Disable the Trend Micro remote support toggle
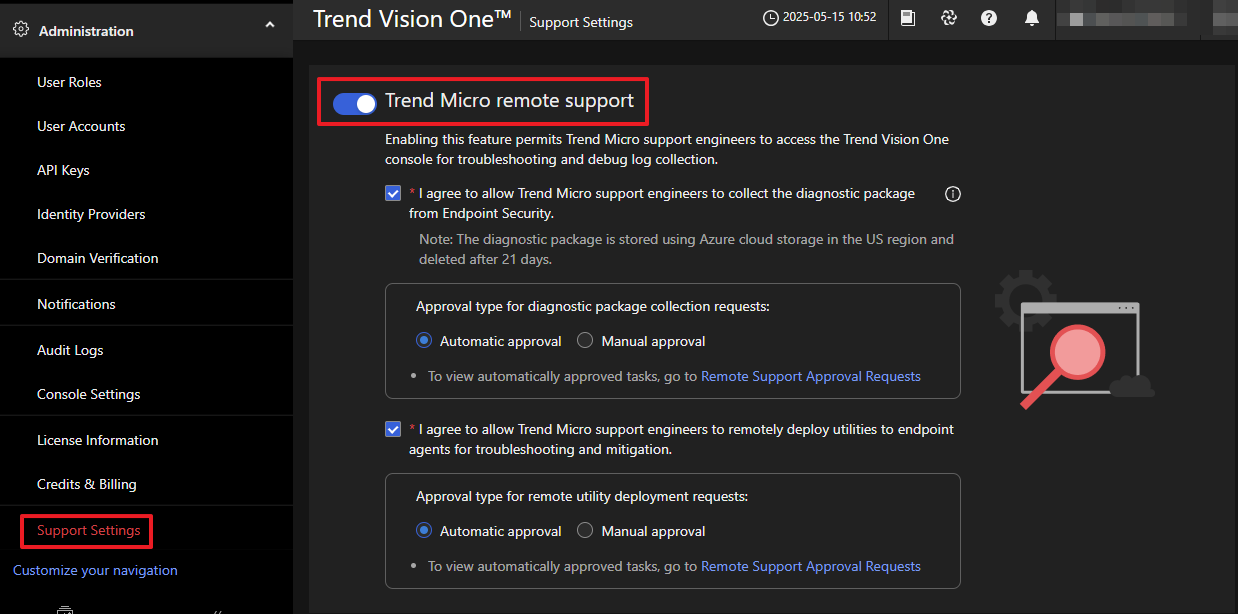The width and height of the screenshot is (1238, 614). 355,102
